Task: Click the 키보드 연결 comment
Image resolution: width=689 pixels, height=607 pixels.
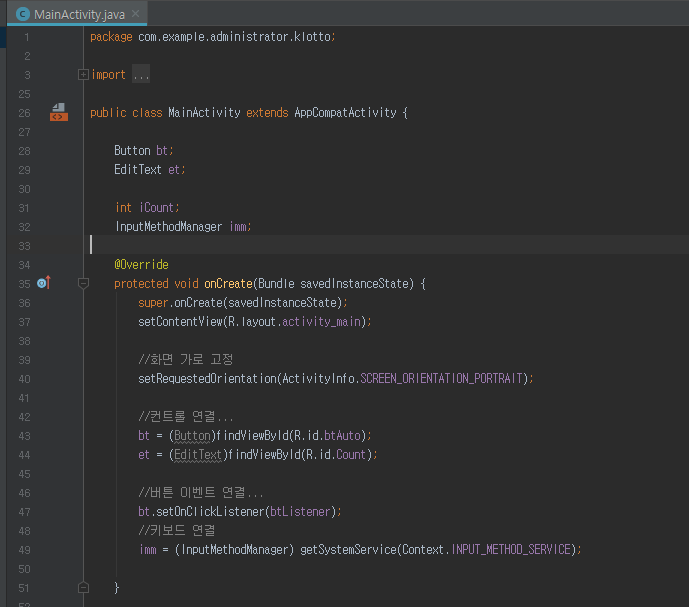Action: [x=177, y=531]
